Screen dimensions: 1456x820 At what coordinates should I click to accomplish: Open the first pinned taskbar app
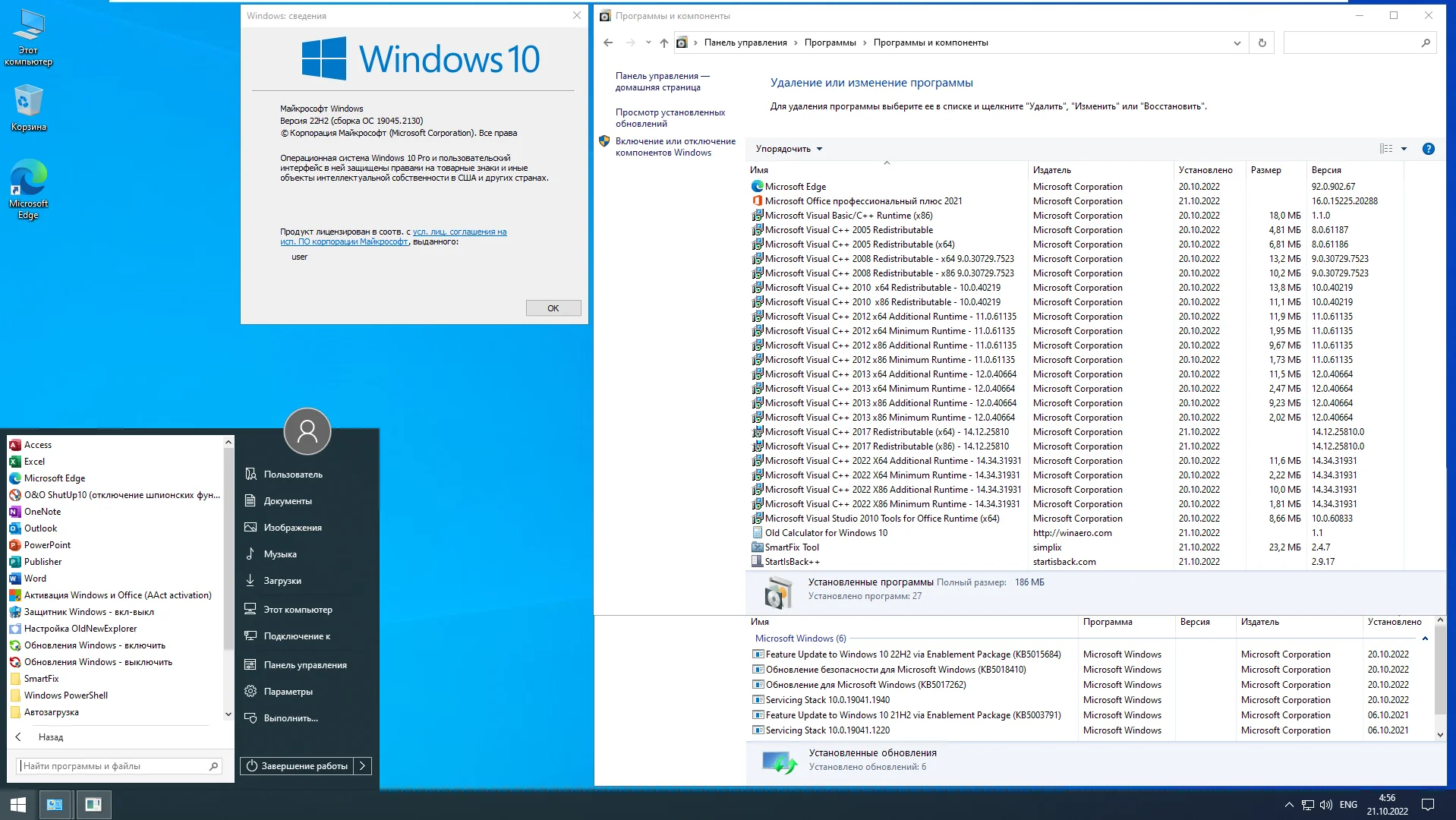pos(55,804)
